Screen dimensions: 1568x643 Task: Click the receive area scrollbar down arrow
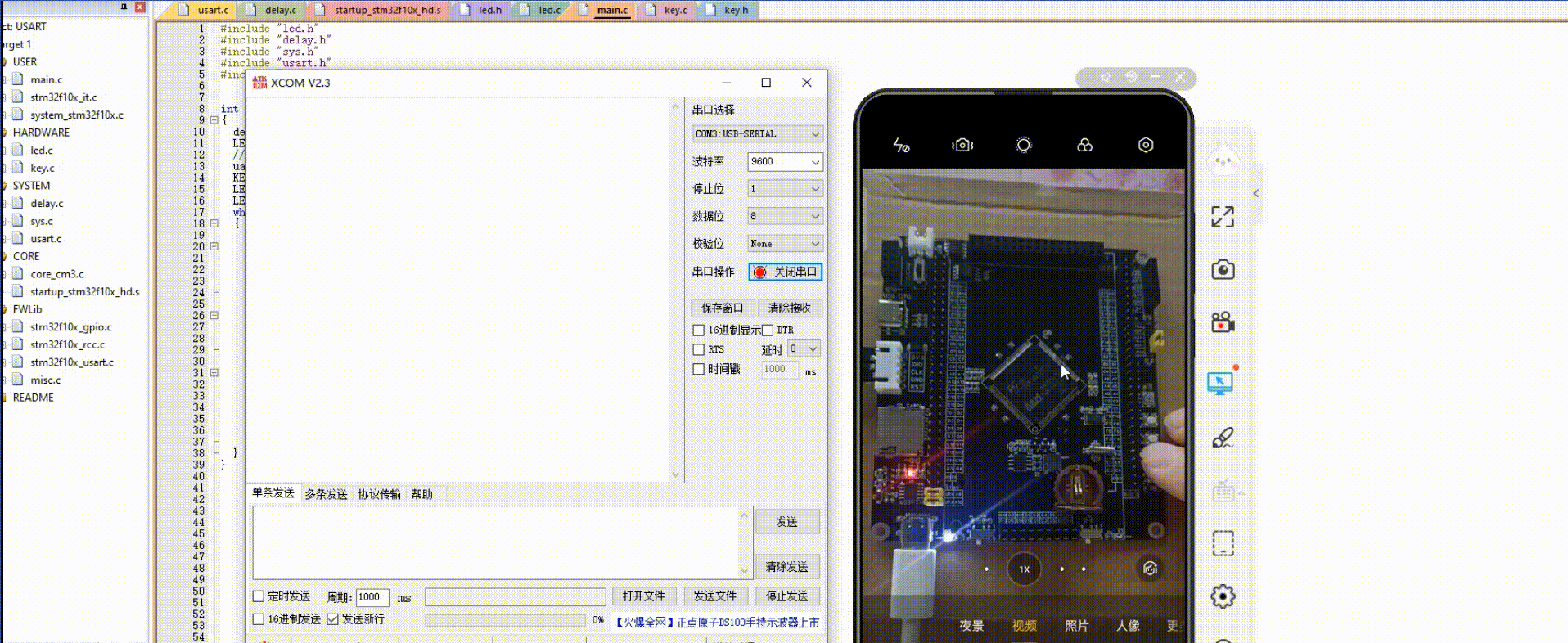[675, 474]
